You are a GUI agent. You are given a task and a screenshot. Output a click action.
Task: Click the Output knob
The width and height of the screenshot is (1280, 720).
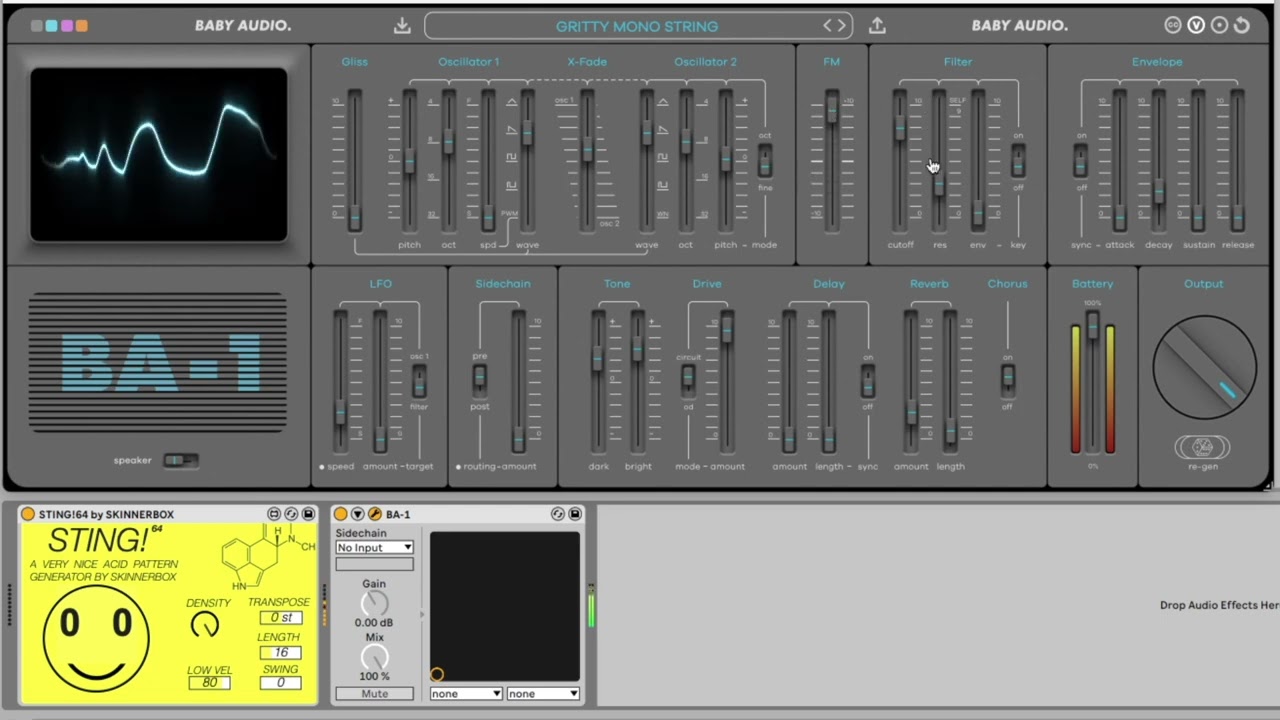(1204, 367)
